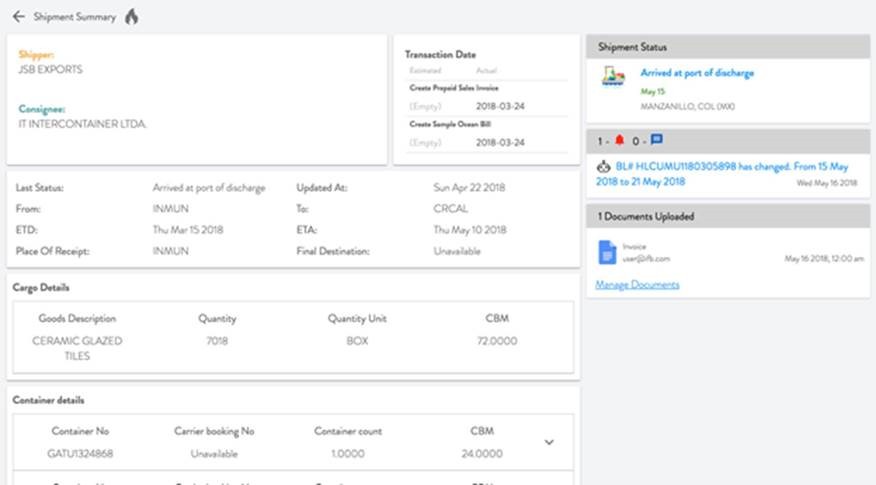Click the Create Sample Ocean Bill entry
Screen dimensions: 876x485
[450, 124]
